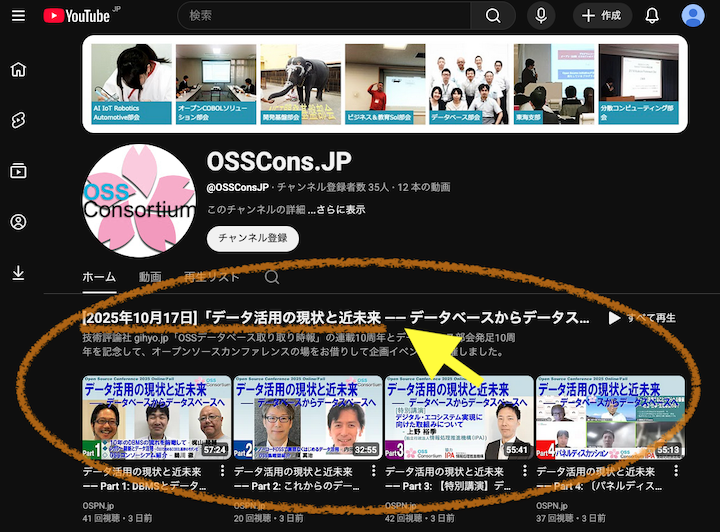This screenshot has height=532, width=720.
Task: Go to Home in sidebar
Action: click(18, 69)
